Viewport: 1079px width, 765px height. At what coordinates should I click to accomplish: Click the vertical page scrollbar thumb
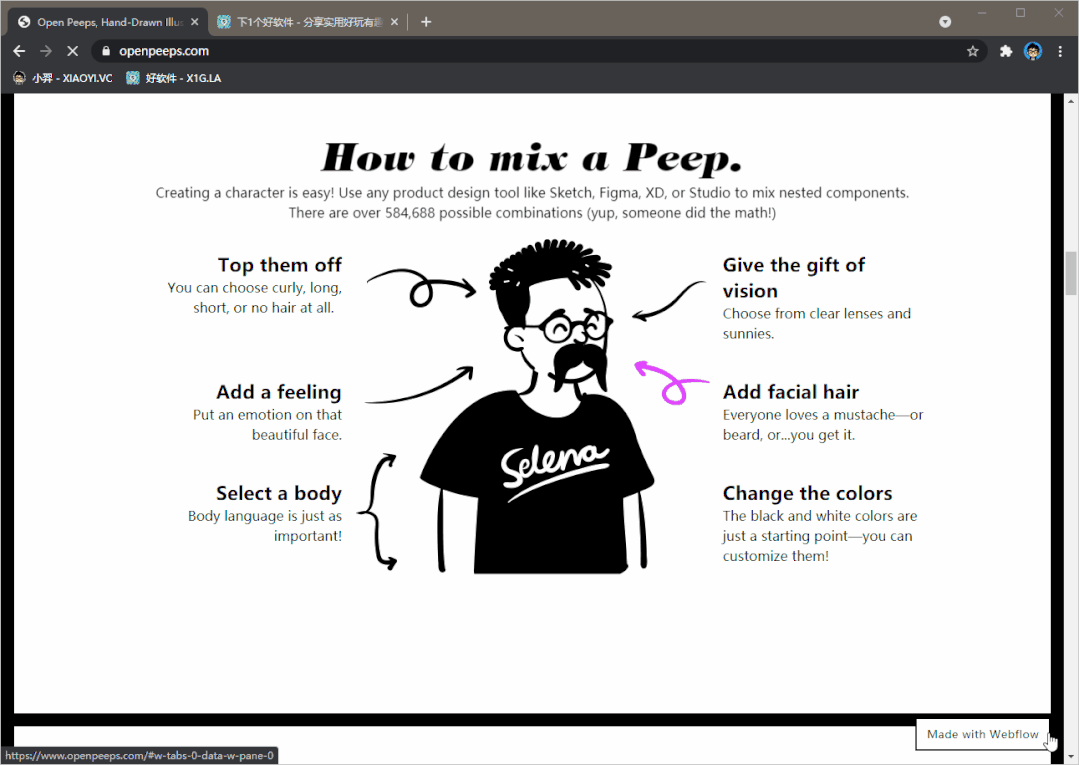click(1071, 273)
